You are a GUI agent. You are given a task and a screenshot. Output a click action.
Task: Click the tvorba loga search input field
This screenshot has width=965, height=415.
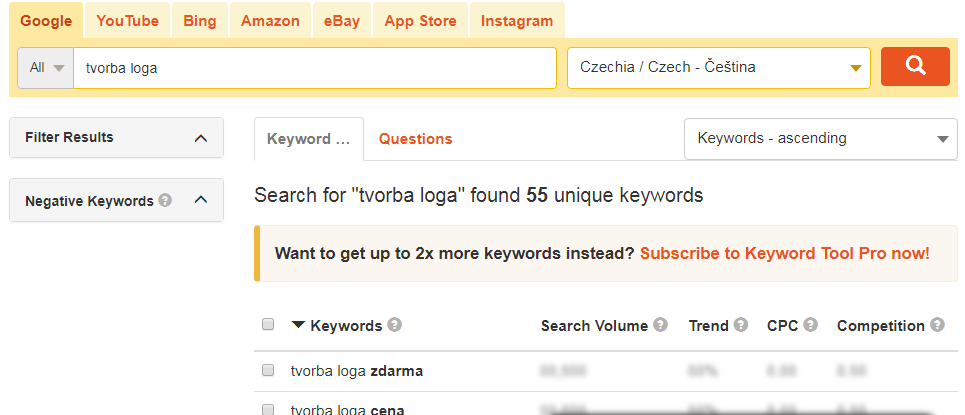[314, 68]
